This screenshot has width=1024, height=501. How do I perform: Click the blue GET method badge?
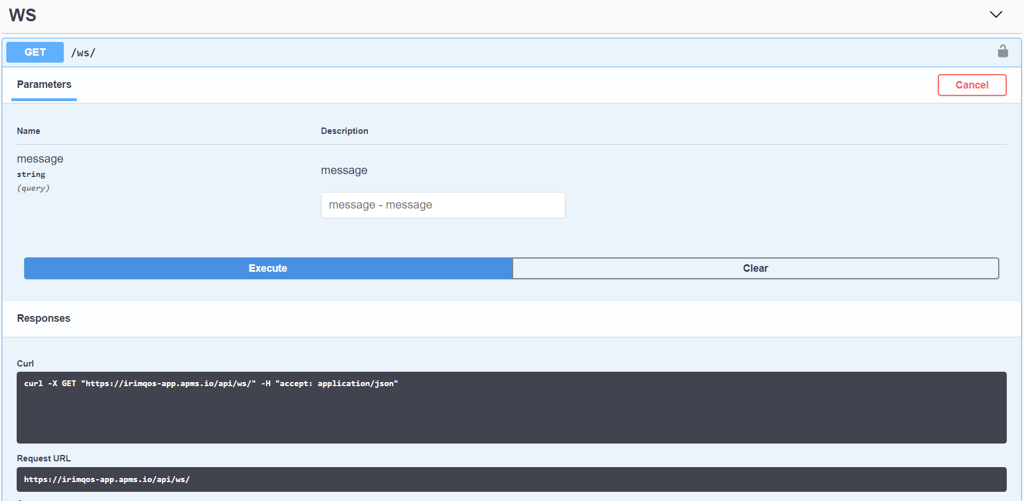click(x=35, y=53)
